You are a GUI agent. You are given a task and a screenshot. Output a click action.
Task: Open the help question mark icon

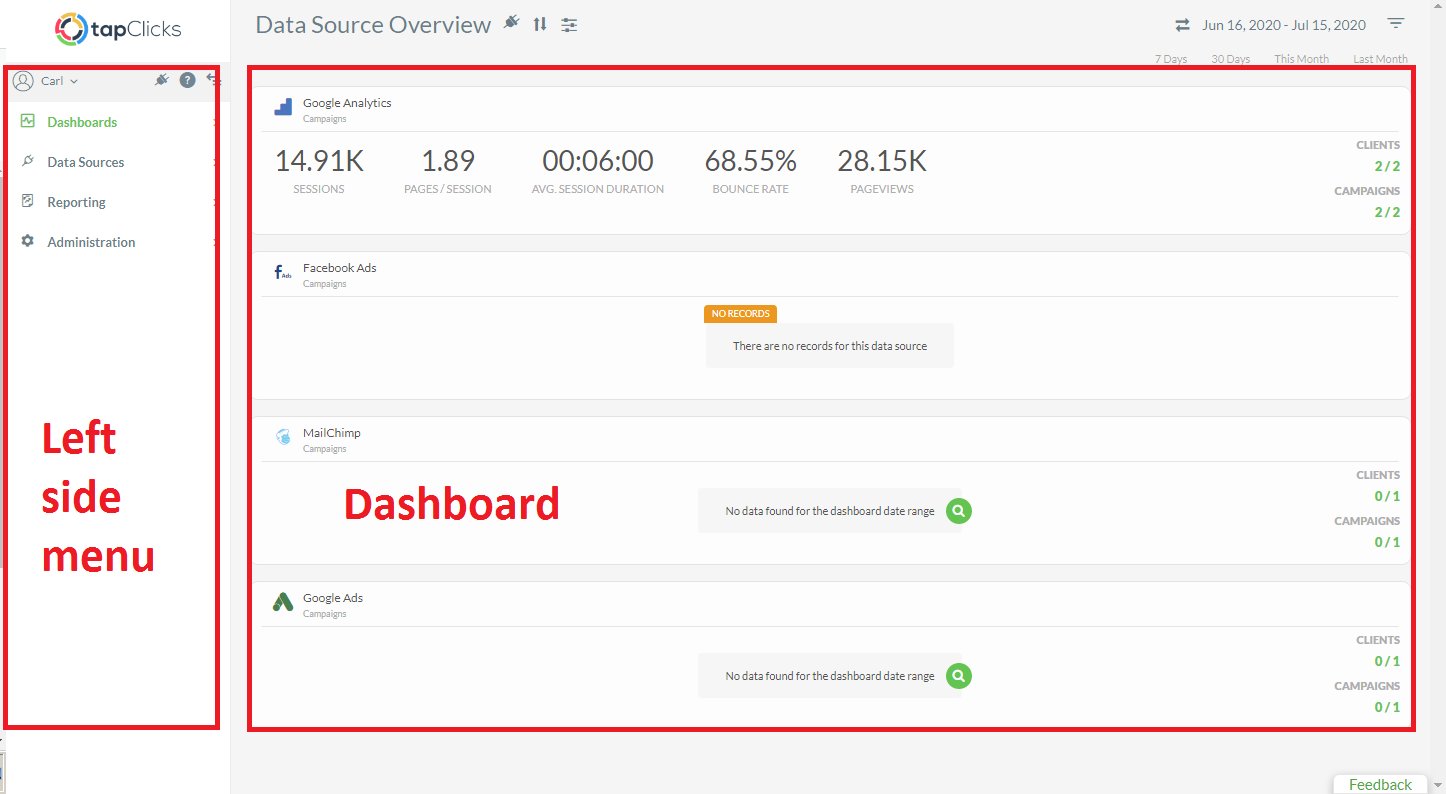(x=187, y=81)
